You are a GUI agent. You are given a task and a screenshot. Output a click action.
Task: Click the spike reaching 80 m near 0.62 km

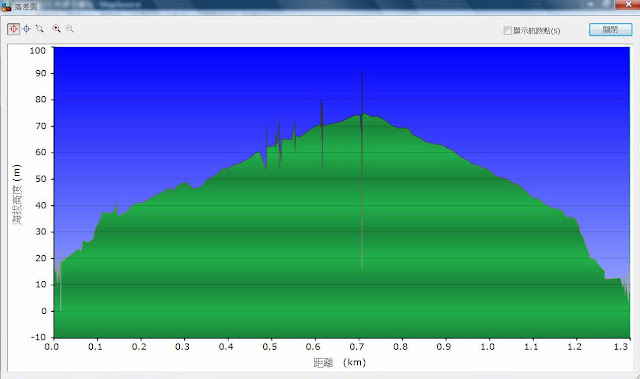pyautogui.click(x=322, y=102)
